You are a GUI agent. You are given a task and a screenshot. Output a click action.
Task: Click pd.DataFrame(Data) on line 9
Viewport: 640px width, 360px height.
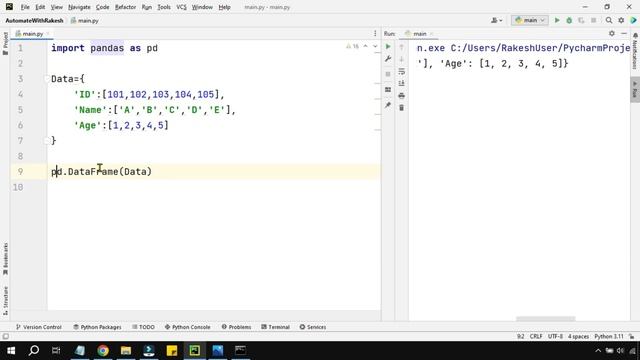coord(102,172)
